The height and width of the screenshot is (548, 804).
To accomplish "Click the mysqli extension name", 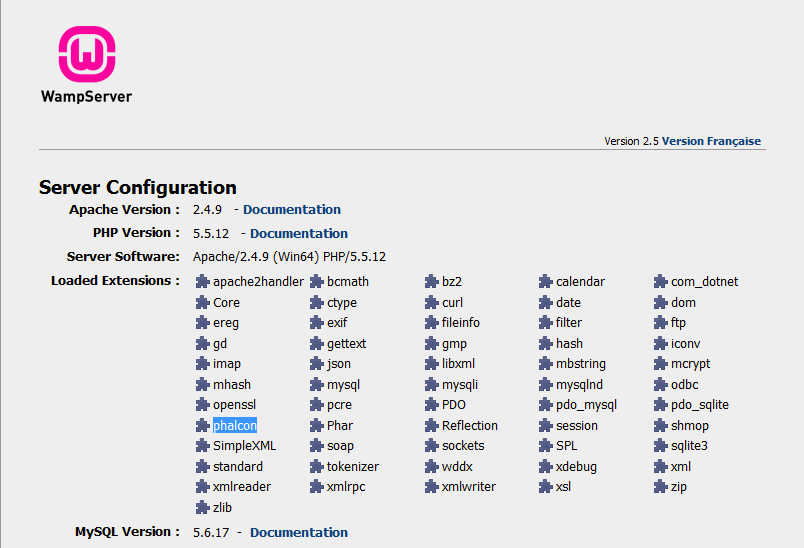I will pyautogui.click(x=460, y=385).
